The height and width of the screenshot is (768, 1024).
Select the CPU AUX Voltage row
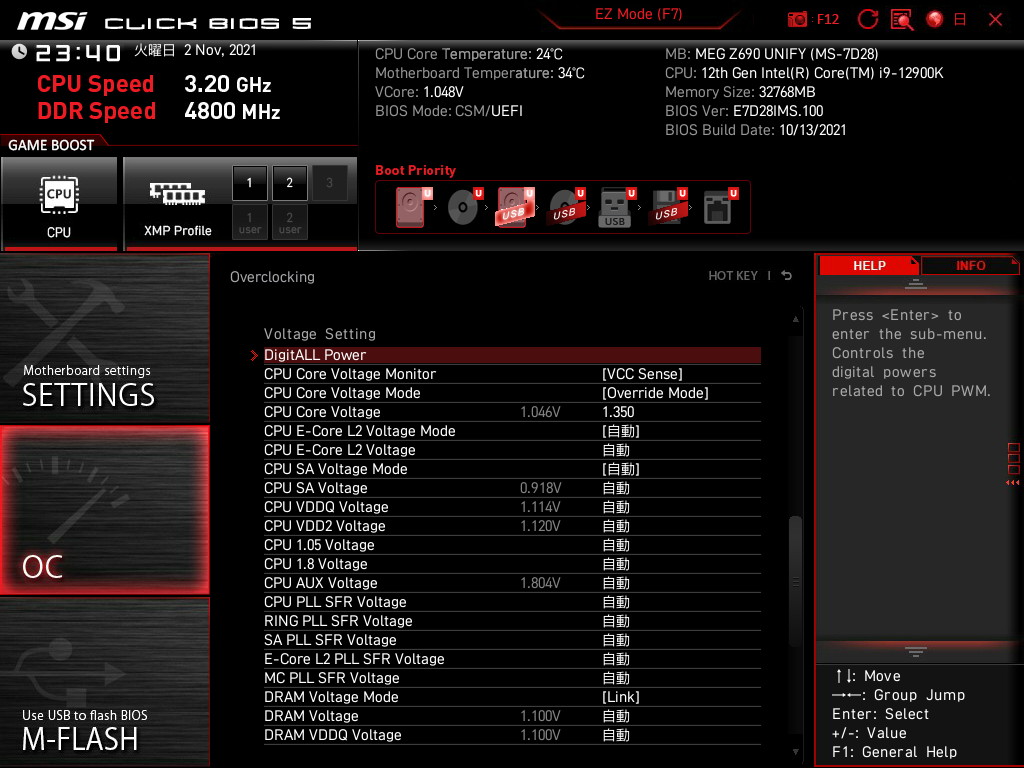point(511,583)
